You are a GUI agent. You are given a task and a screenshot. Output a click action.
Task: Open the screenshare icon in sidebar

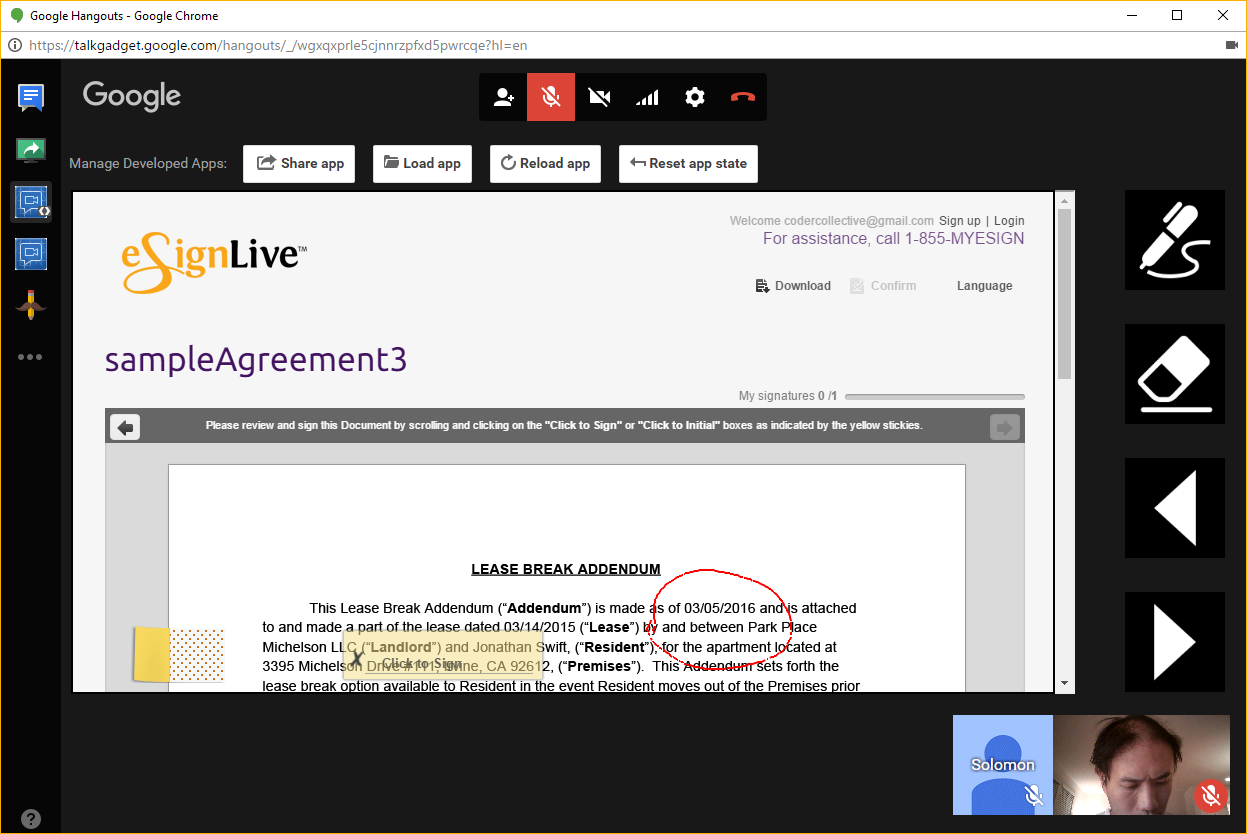(x=31, y=150)
